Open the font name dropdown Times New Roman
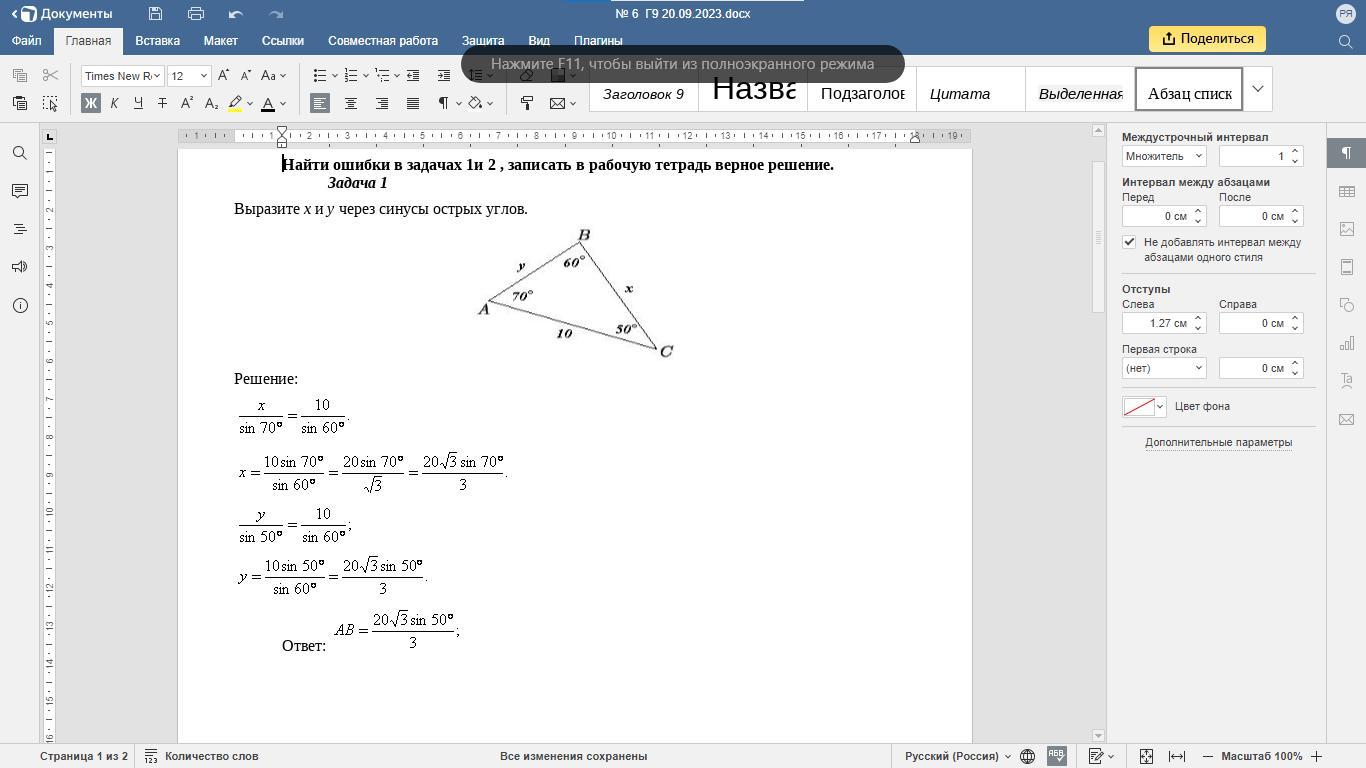The width and height of the screenshot is (1366, 768). click(x=158, y=76)
